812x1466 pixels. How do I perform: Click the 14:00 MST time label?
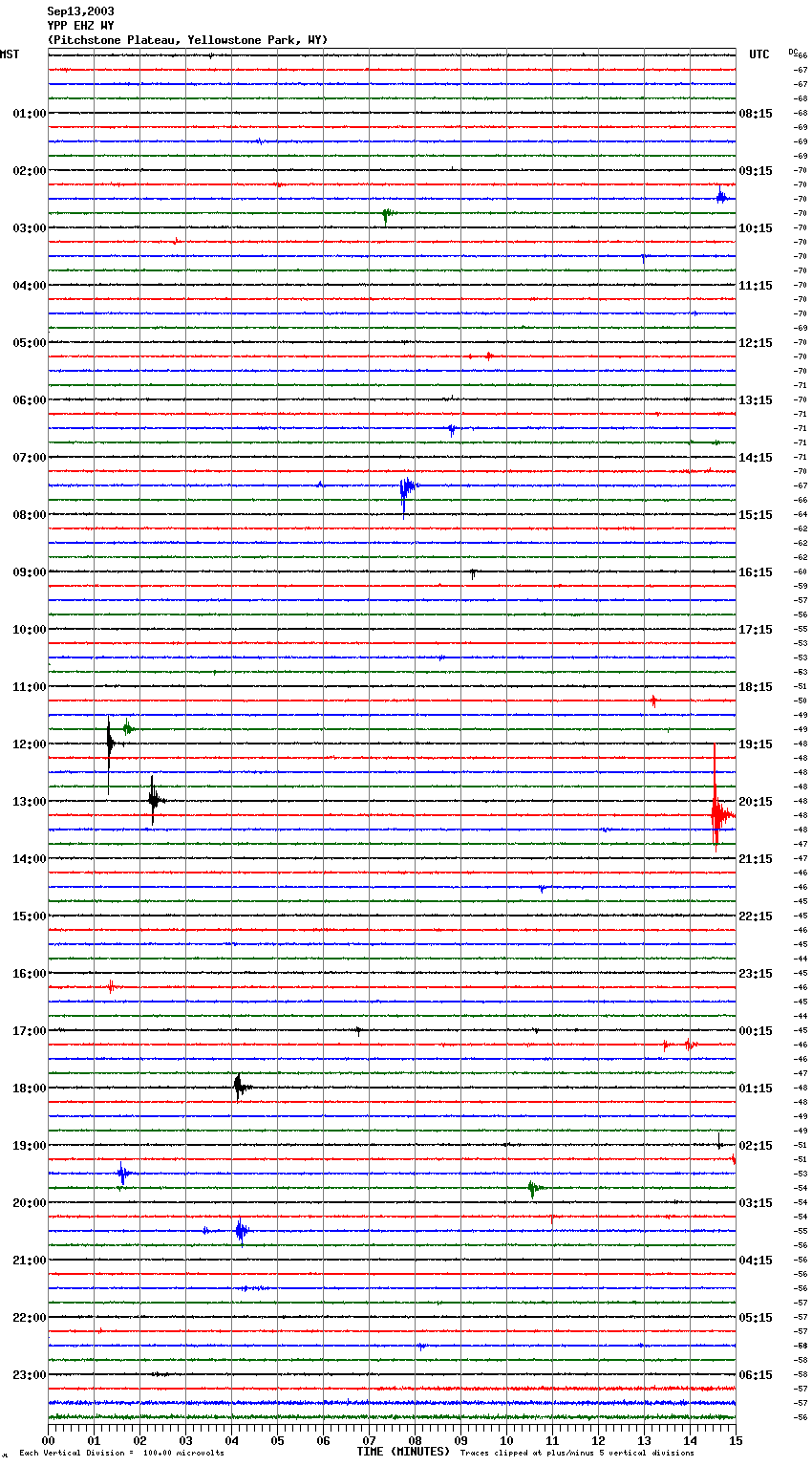(30, 859)
